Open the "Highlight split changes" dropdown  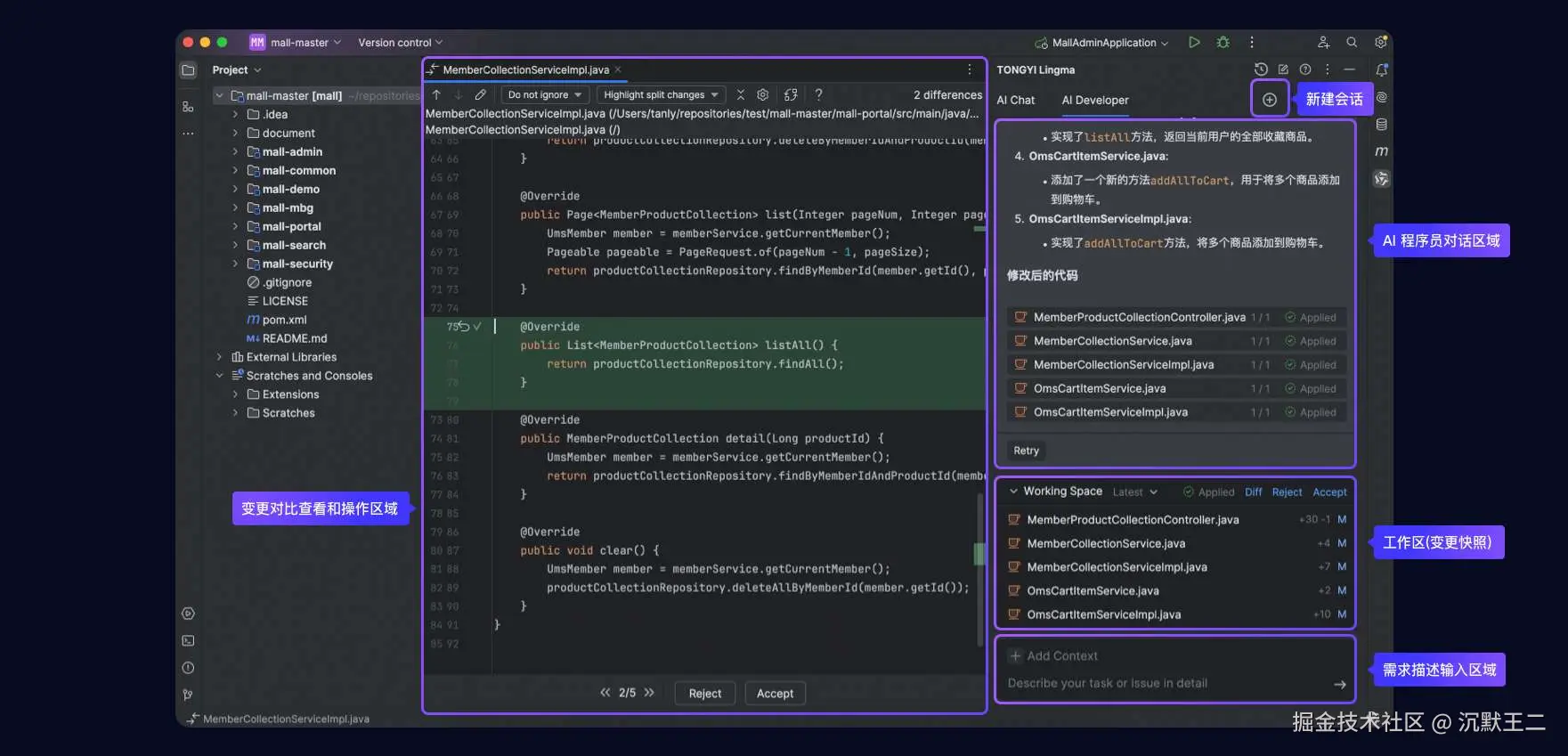coord(660,94)
